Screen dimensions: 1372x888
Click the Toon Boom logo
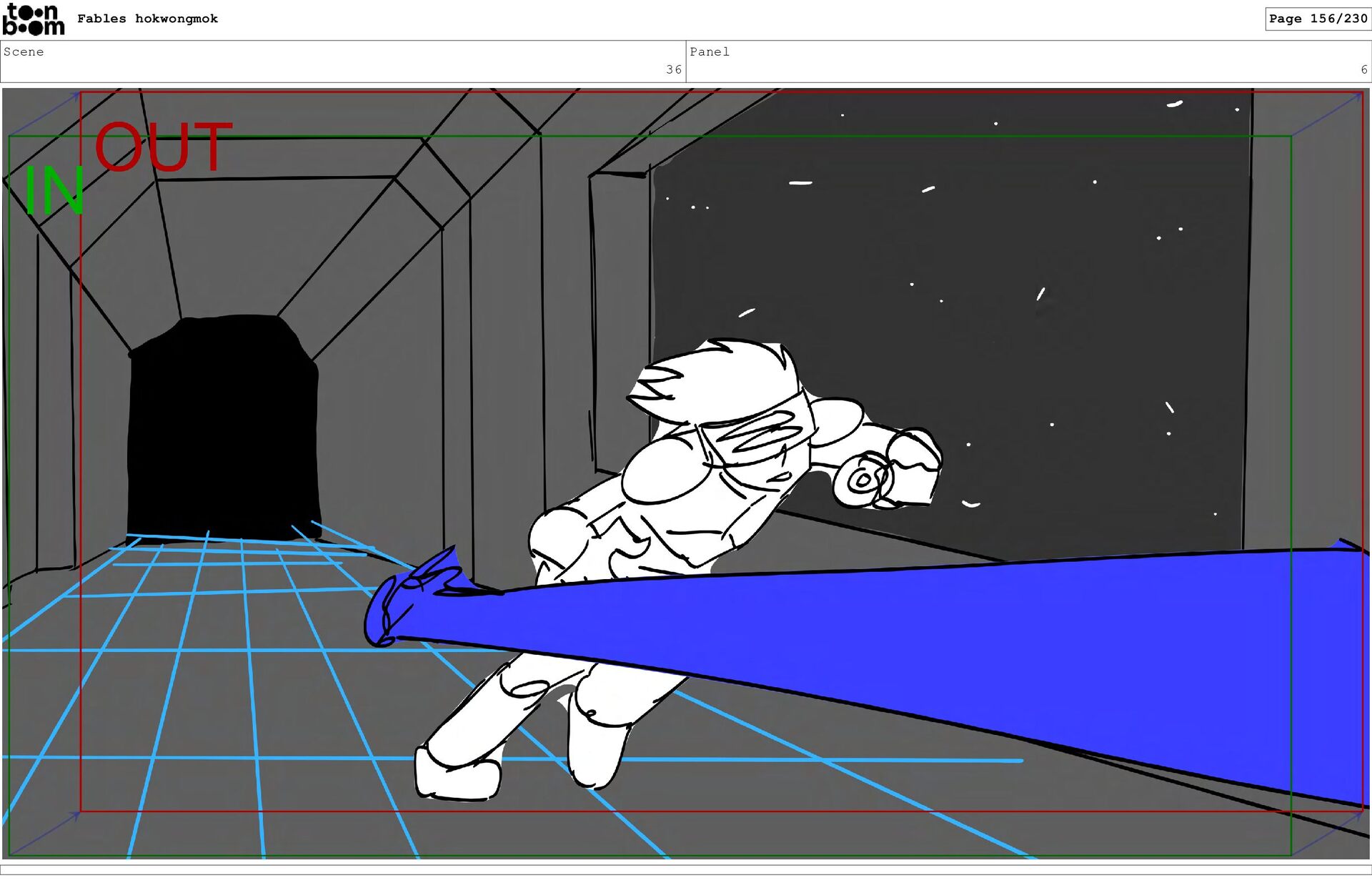(x=33, y=19)
